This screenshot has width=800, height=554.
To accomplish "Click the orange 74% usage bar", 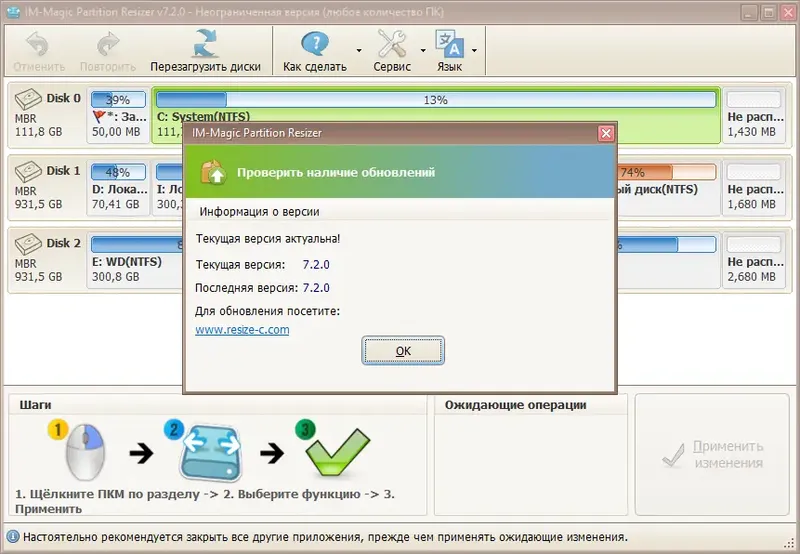I will click(x=666, y=172).
